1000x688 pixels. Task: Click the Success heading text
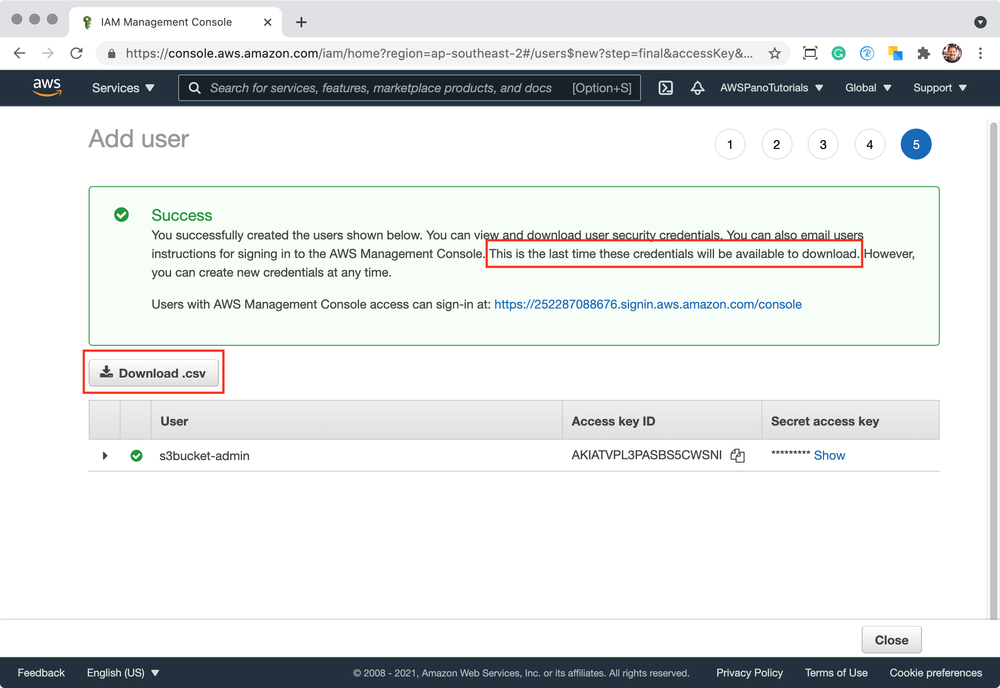(x=182, y=215)
